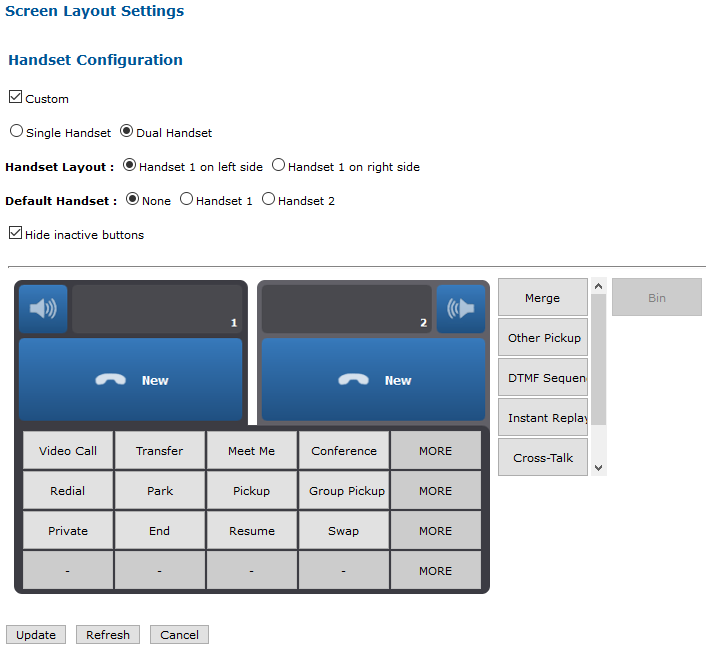This screenshot has width=706, height=652.
Task: Toggle the Custom checkbox
Action: pyautogui.click(x=15, y=97)
